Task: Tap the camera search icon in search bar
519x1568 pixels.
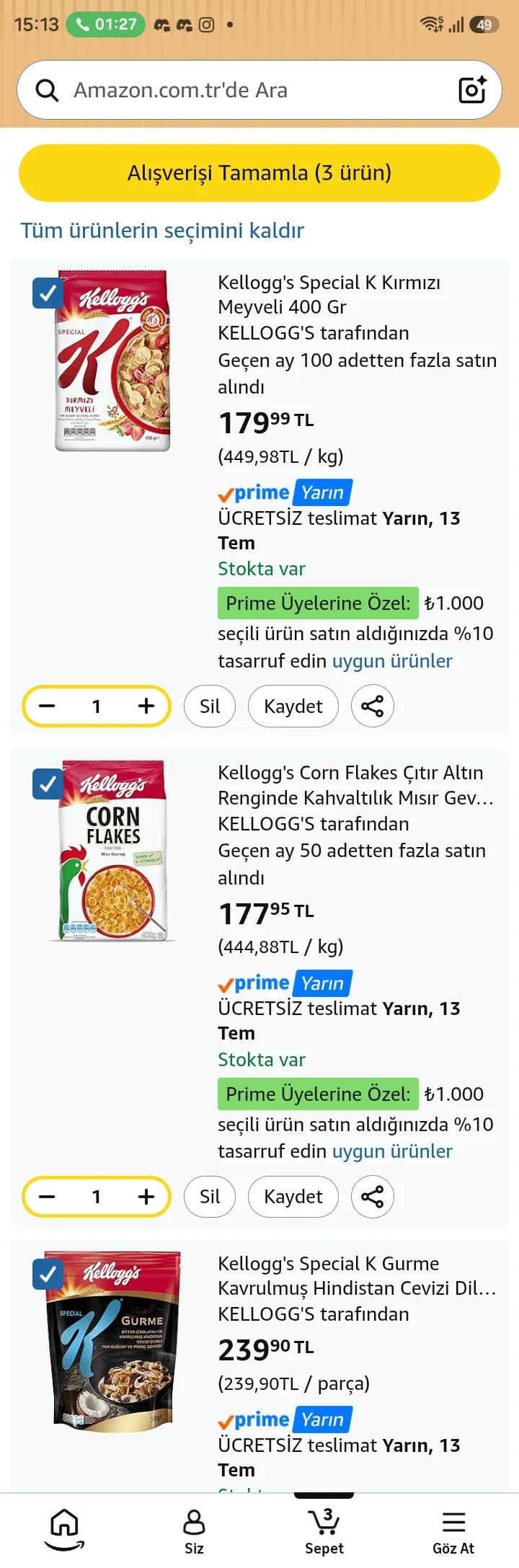Action: [472, 89]
